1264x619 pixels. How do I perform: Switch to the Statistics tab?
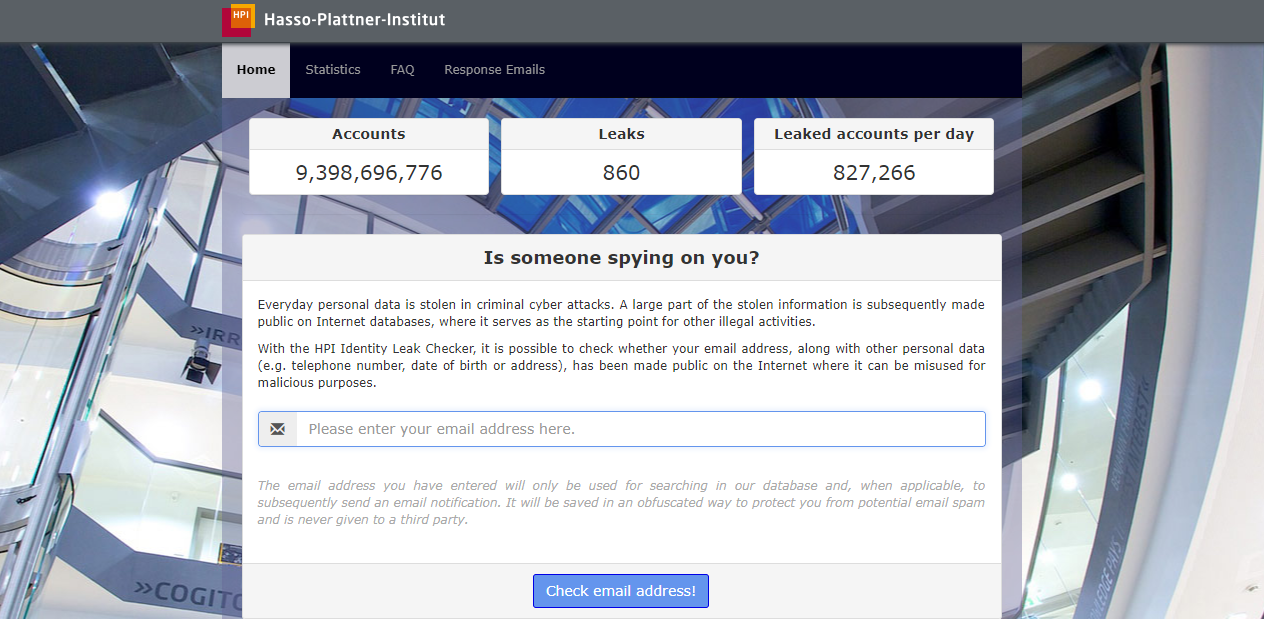click(333, 70)
